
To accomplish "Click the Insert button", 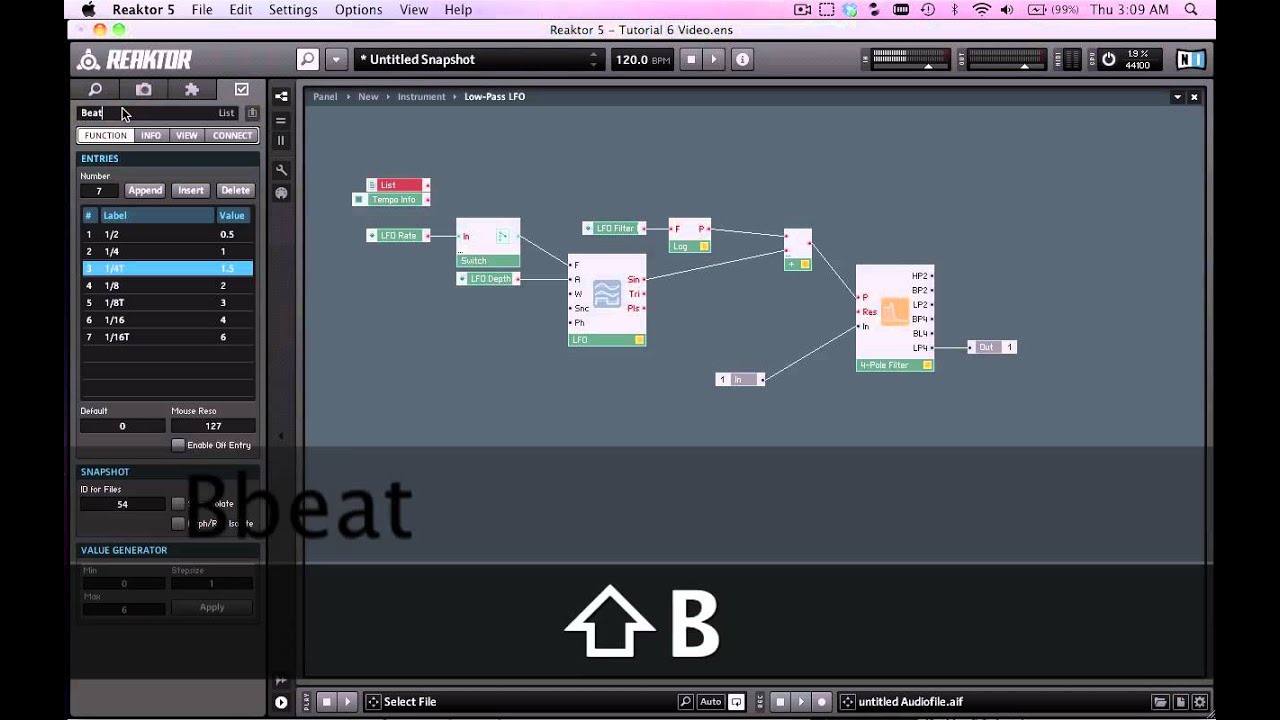I will (x=191, y=190).
